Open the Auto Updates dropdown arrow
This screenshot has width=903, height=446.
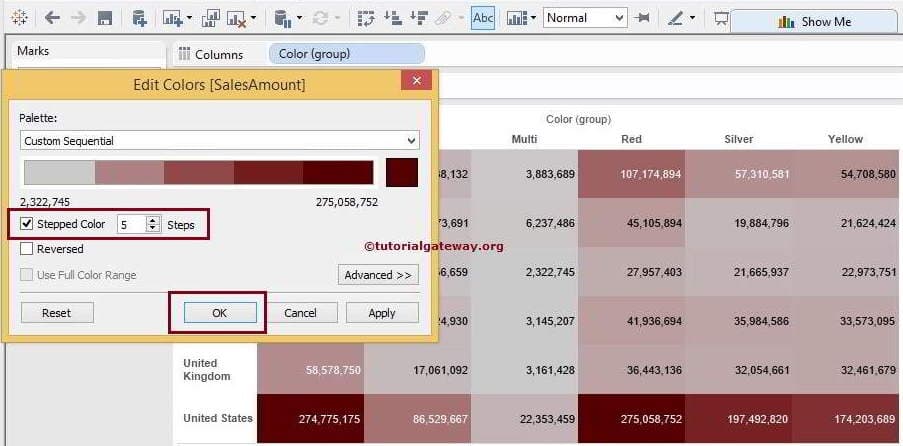click(299, 18)
